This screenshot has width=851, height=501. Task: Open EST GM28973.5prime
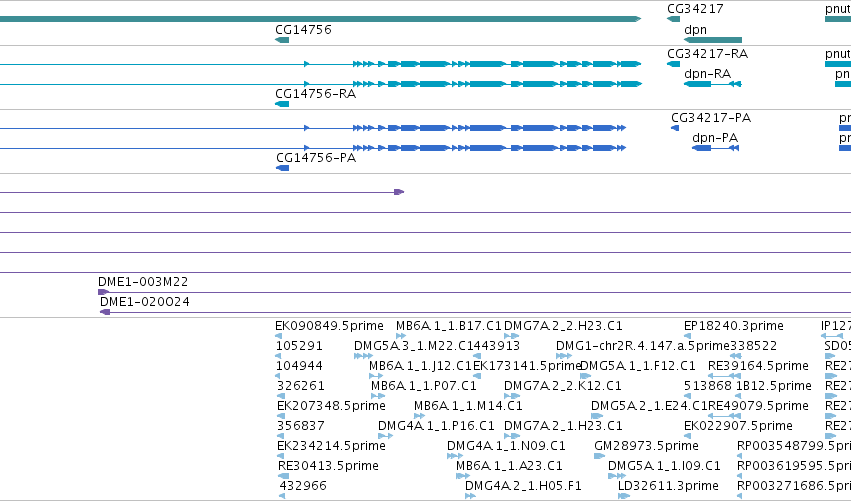(646, 446)
